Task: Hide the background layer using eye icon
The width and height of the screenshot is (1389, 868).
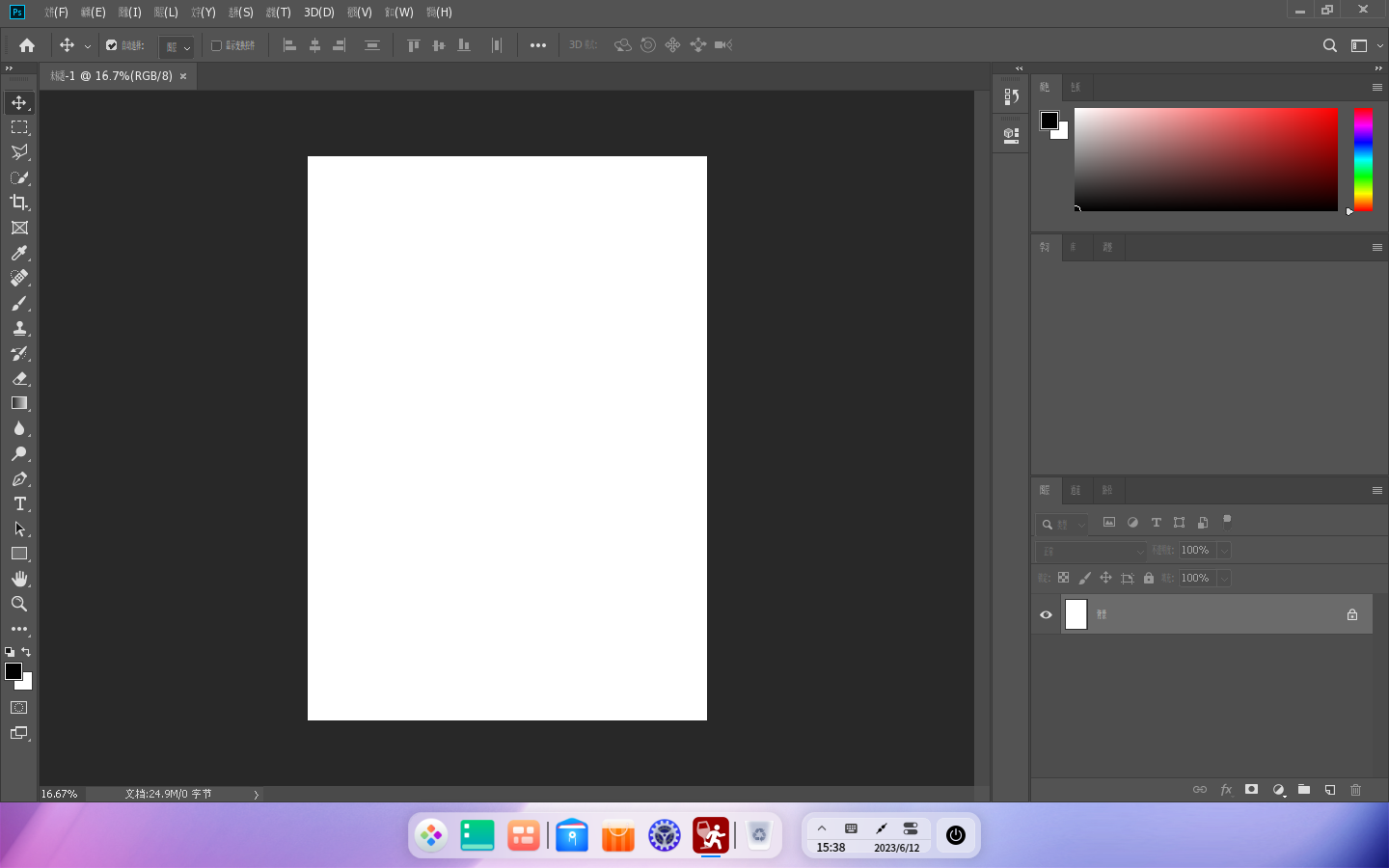Action: pos(1046,614)
